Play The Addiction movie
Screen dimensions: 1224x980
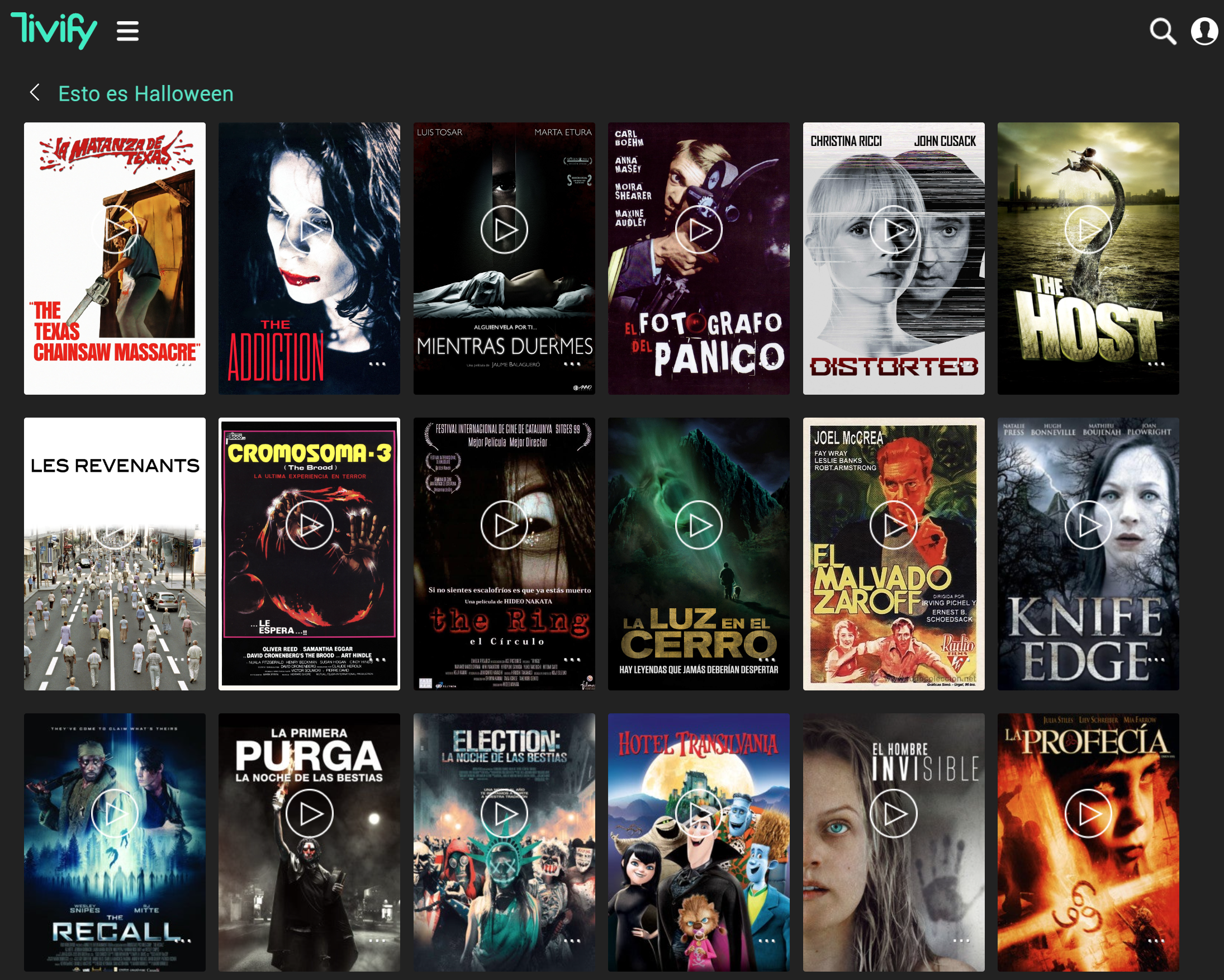310,230
